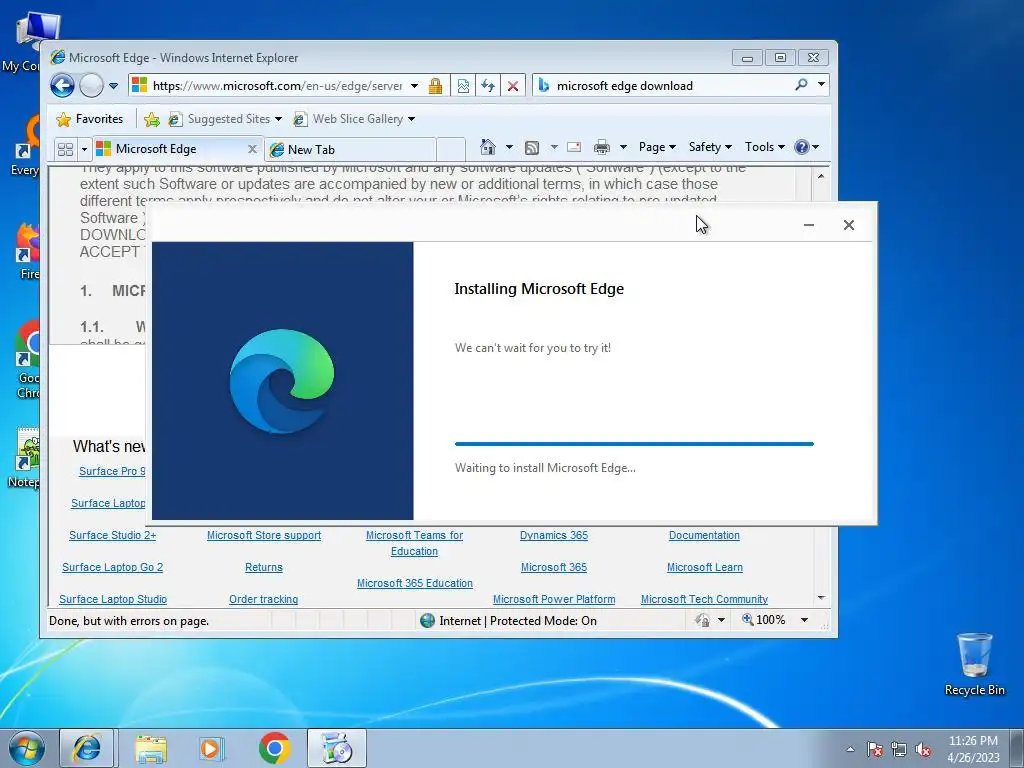Click the Compatibility View icon
This screenshot has height=768, width=1024.
tap(463, 86)
